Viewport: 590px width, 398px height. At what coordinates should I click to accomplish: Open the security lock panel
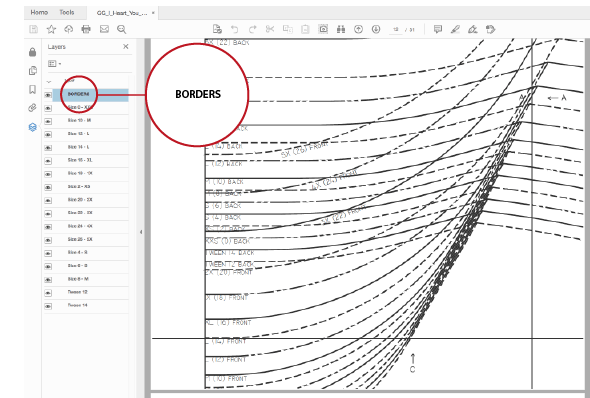32,52
